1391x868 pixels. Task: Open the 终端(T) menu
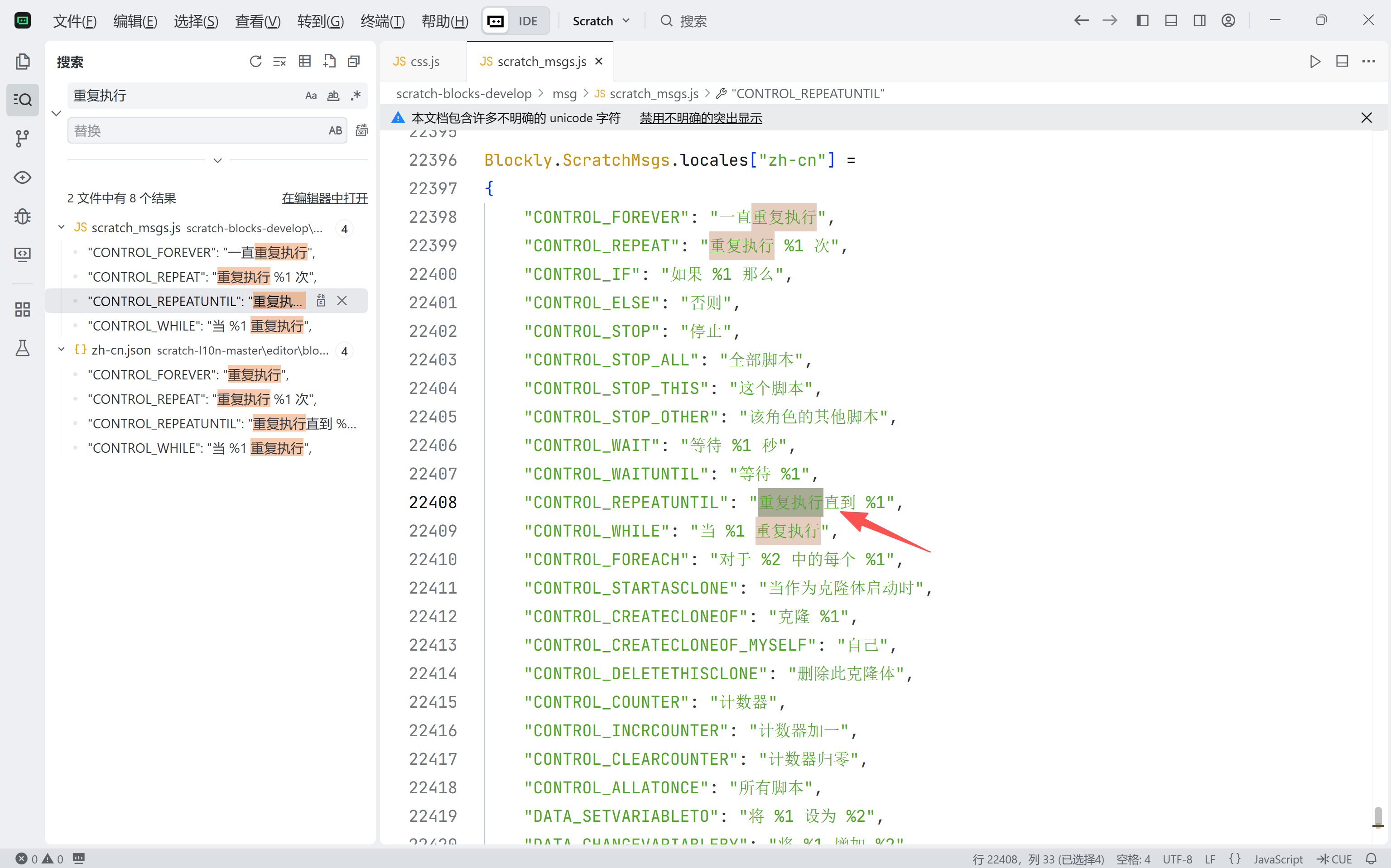(382, 21)
